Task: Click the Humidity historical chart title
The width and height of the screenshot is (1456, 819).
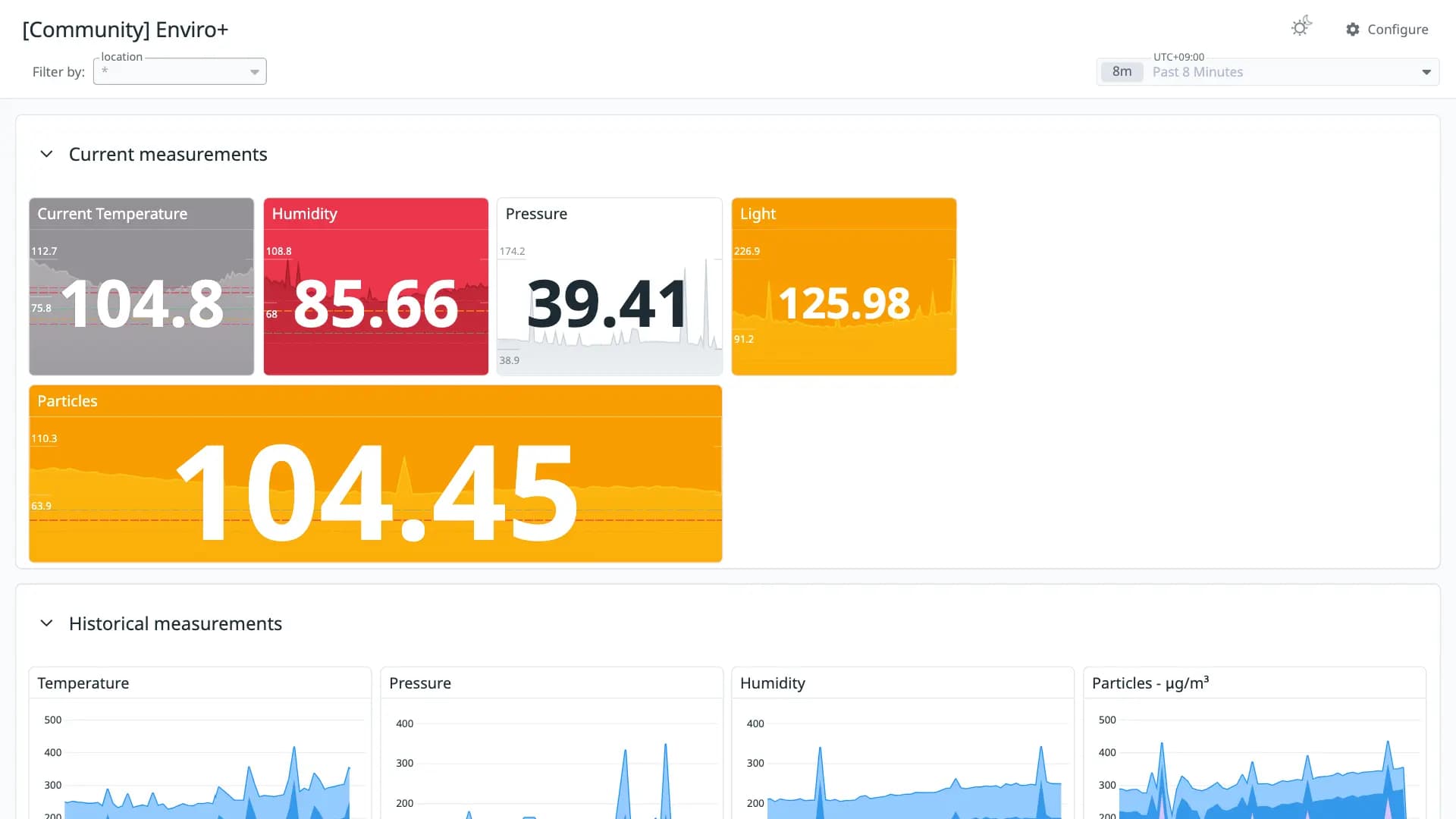Action: 773,683
